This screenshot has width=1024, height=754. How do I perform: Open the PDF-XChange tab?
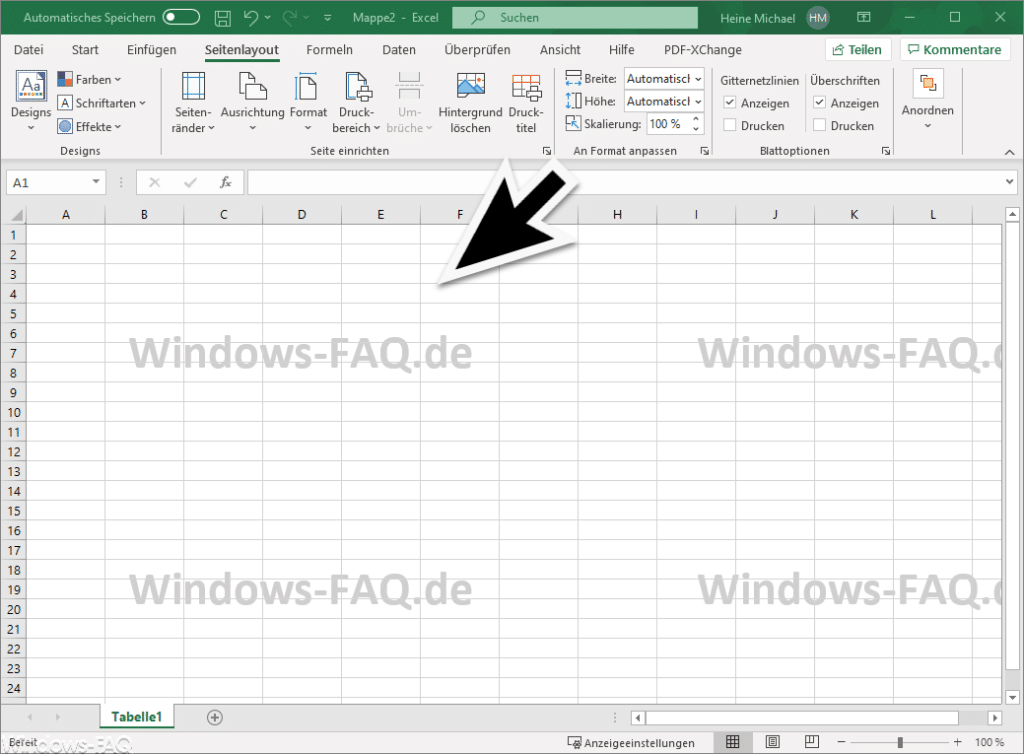pos(703,50)
